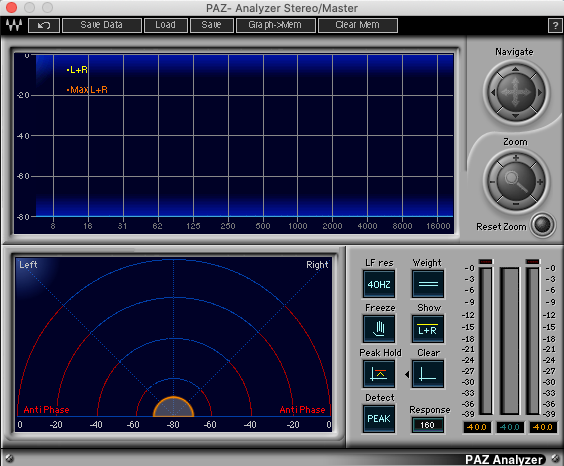Navigate down with the bottom arrow
This screenshot has height=466, width=564.
(515, 116)
